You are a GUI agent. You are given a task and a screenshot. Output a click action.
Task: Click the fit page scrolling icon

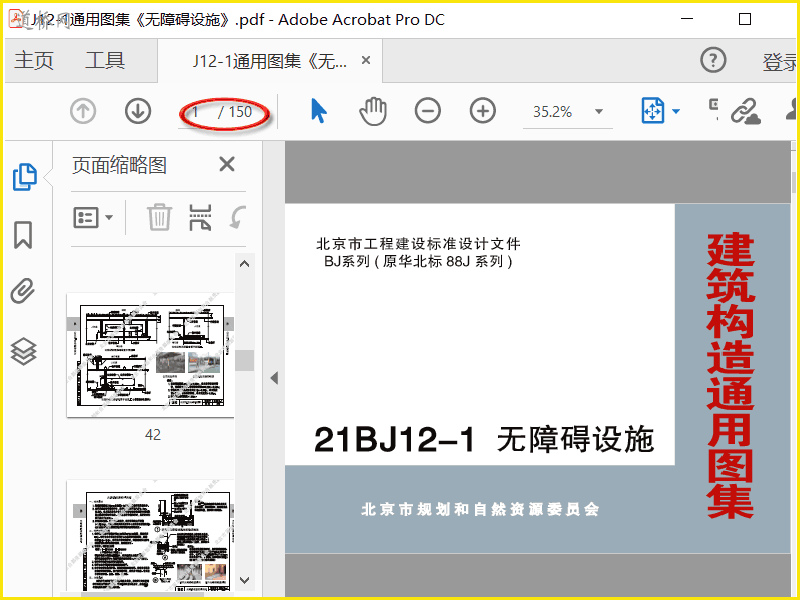pyautogui.click(x=653, y=111)
